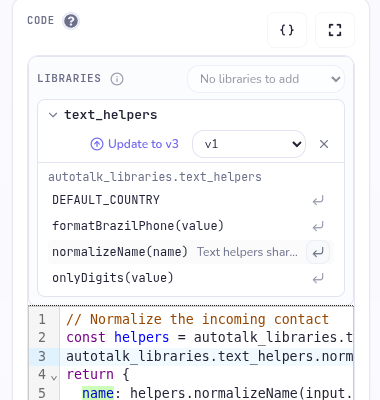Image resolution: width=380 pixels, height=400 pixels.
Task: Open the No libraries to add dropdown
Action: pyautogui.click(x=266, y=79)
